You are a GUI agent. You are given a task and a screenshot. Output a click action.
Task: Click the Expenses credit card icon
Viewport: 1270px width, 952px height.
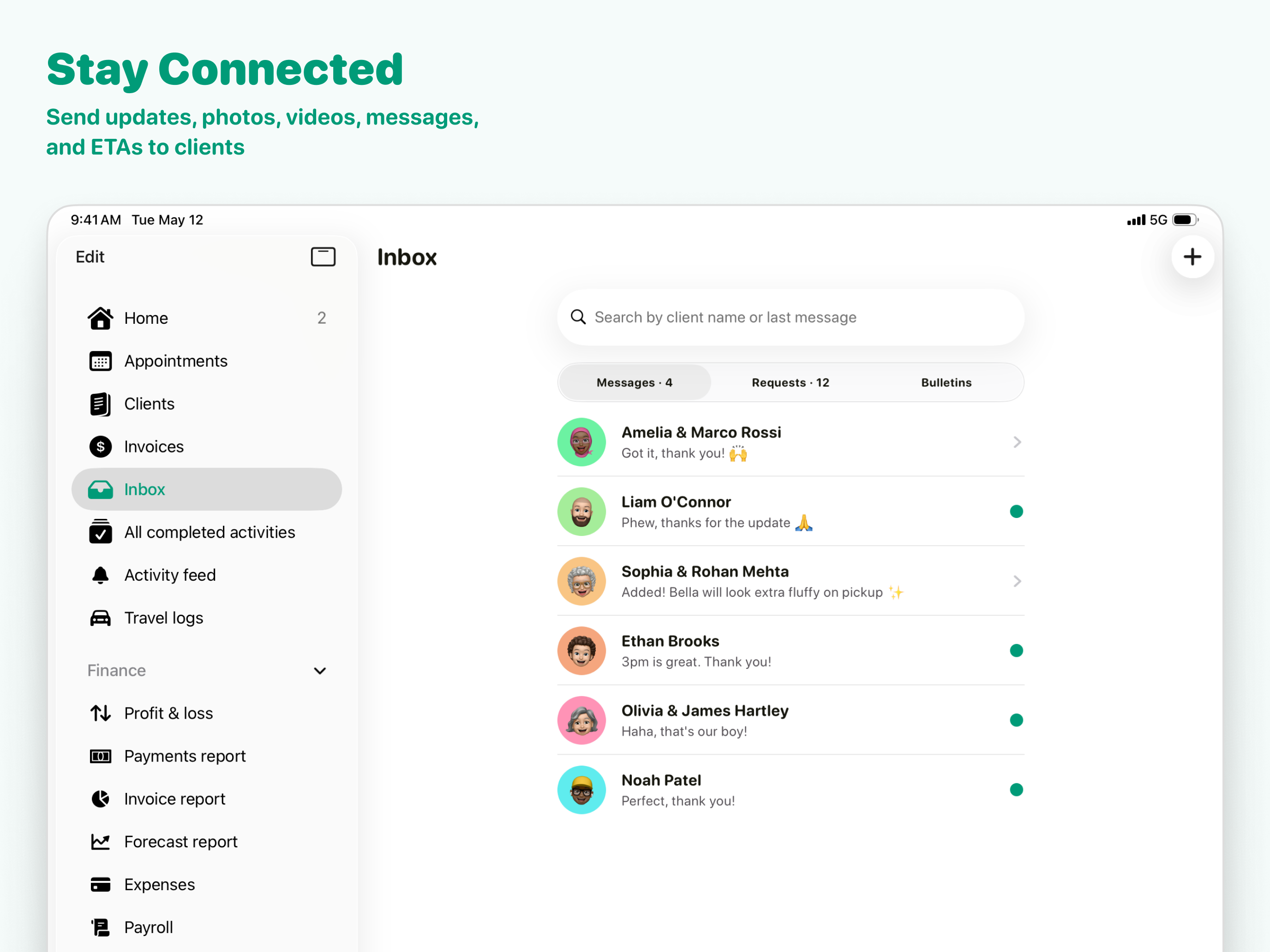coord(101,885)
